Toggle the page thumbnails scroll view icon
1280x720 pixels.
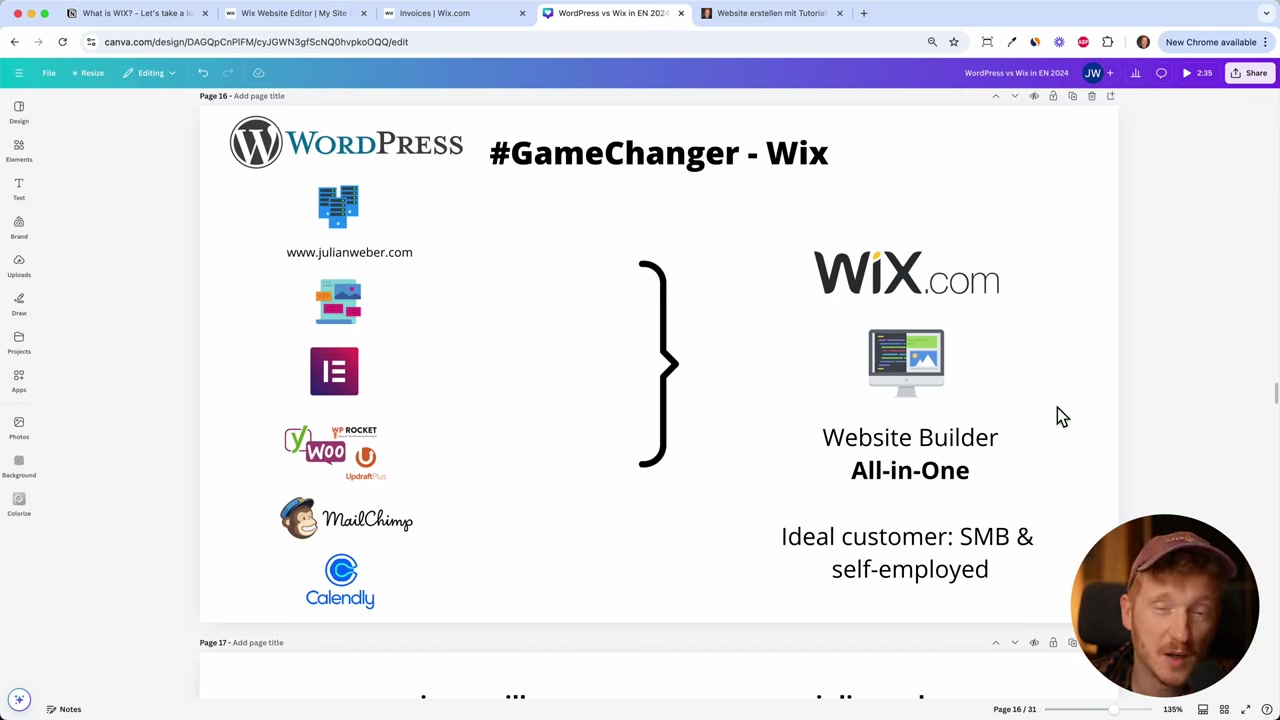(1203, 710)
